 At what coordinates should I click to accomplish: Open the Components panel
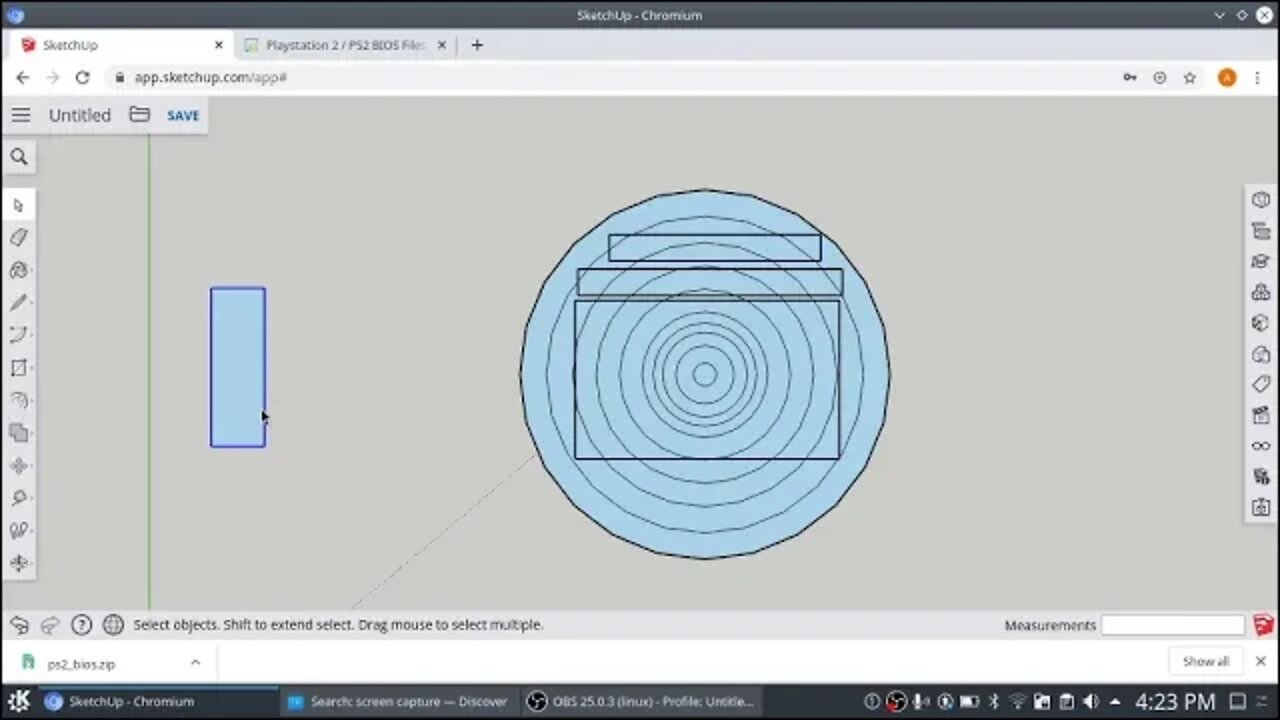click(1261, 293)
